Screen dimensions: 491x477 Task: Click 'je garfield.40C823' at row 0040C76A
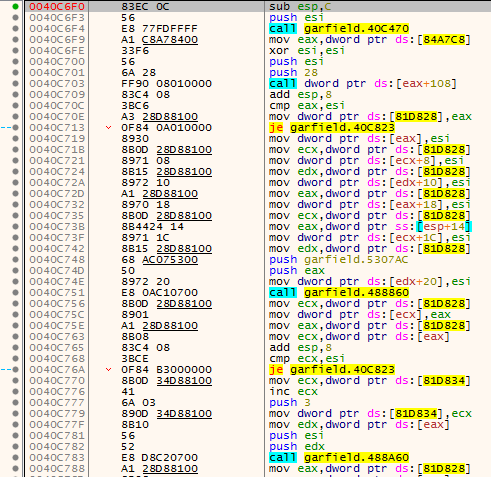332,370
